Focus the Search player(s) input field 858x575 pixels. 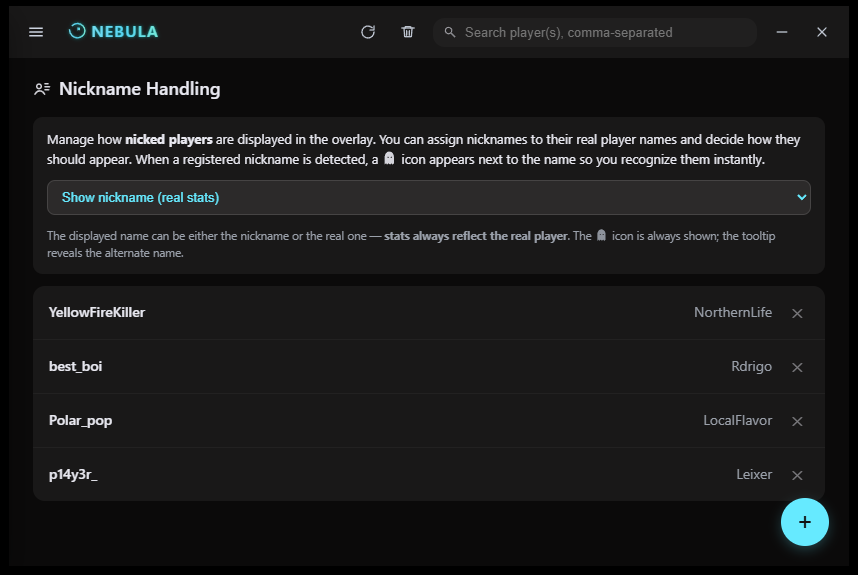pyautogui.click(x=600, y=32)
